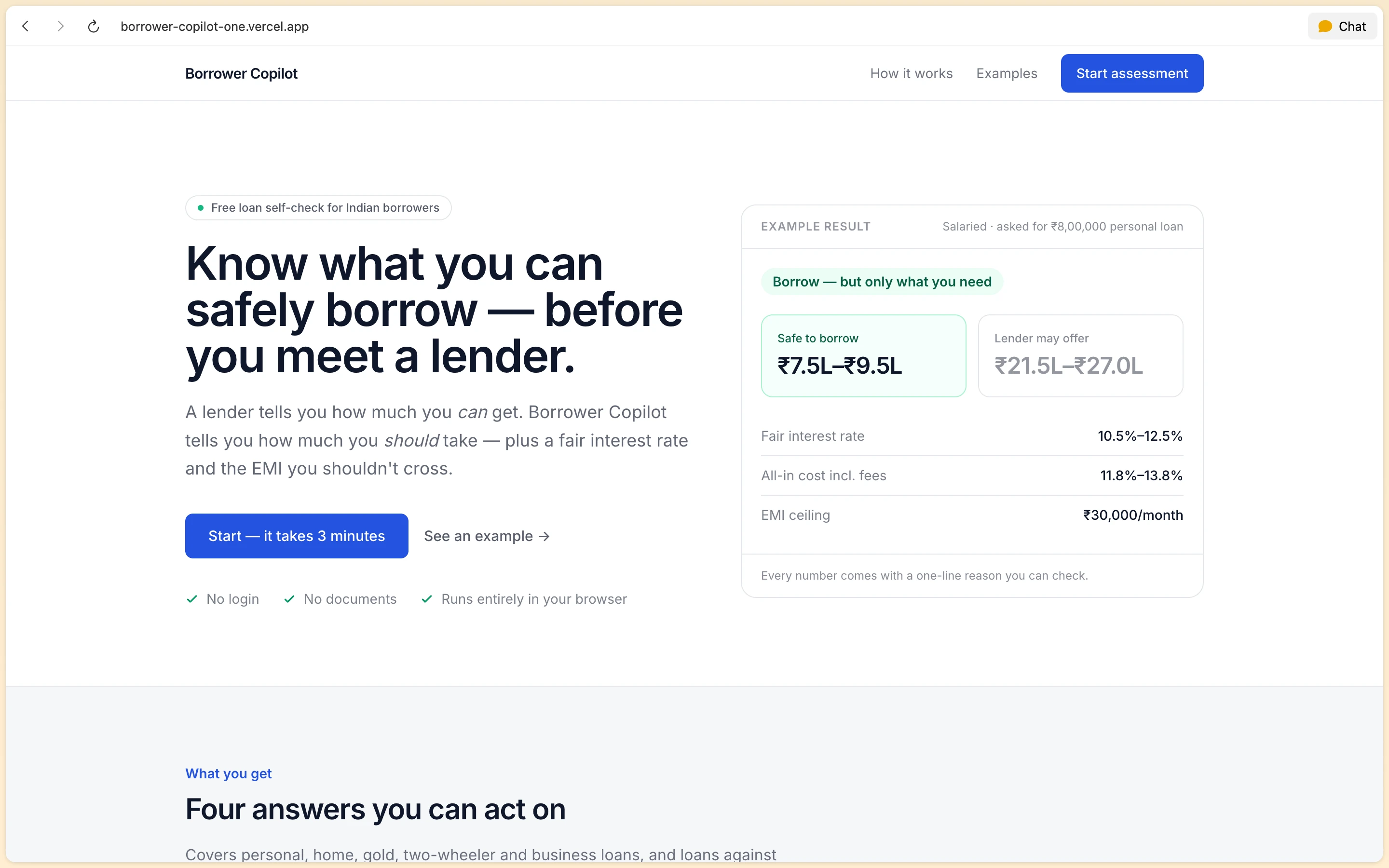1389x868 pixels.
Task: Follow the See an example link
Action: (x=487, y=536)
